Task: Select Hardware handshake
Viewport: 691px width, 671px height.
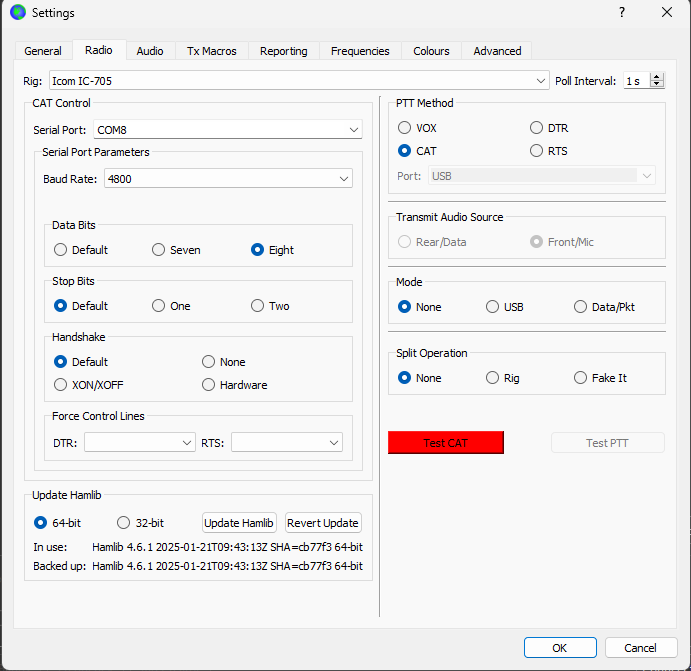Action: tap(234, 385)
